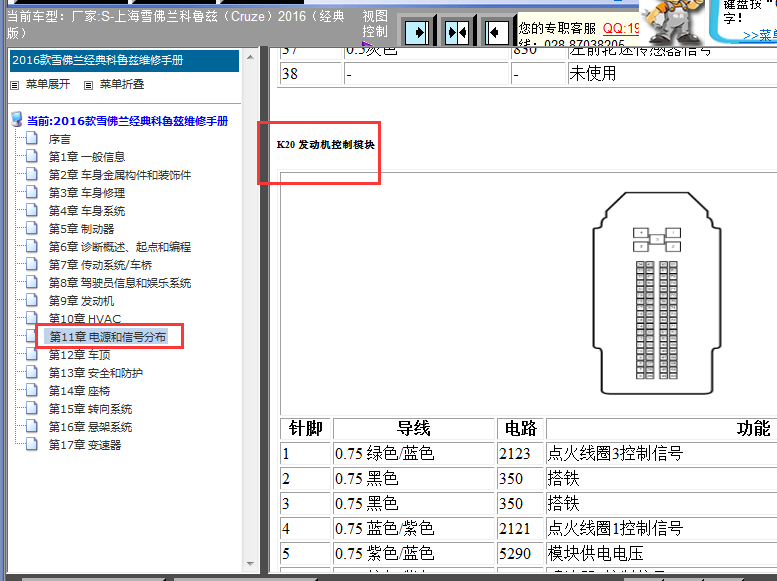Click the 菜单展开 list icon
Image resolution: width=777 pixels, height=581 pixels.
pos(15,85)
